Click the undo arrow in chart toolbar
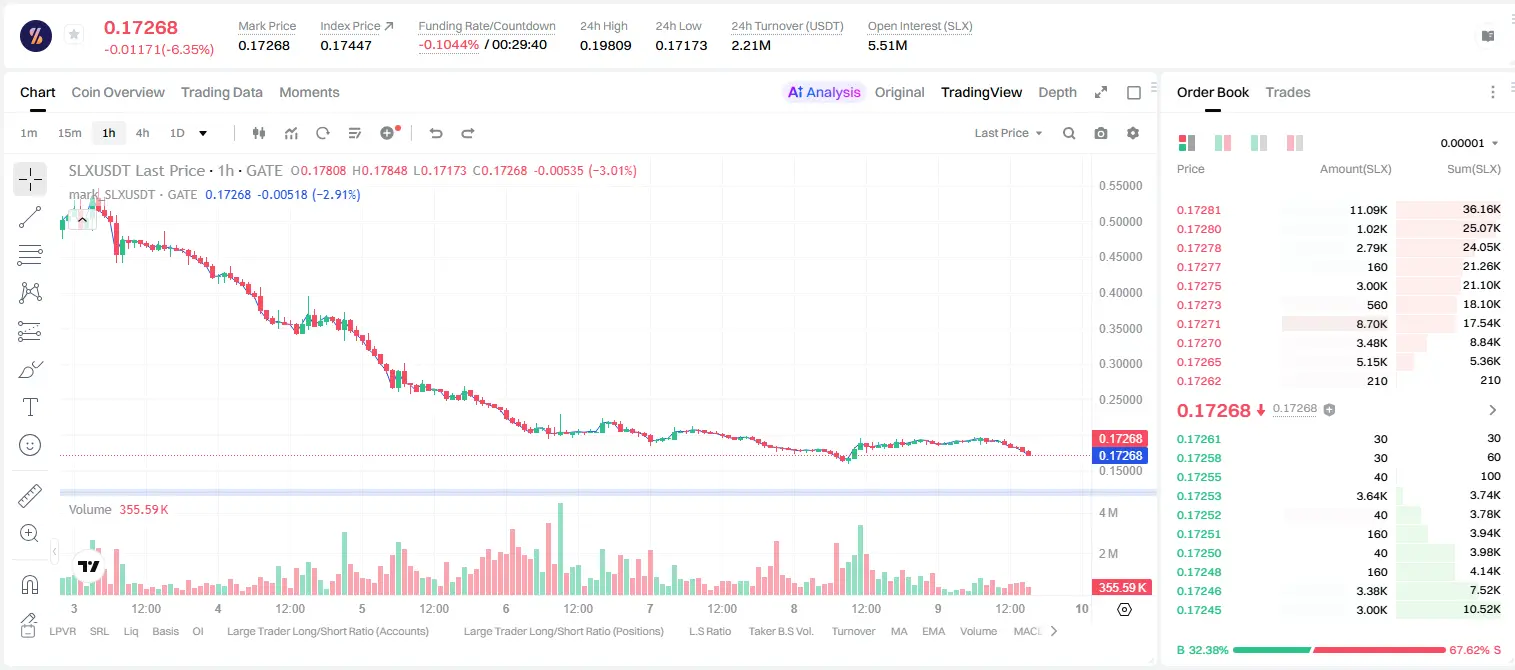1515x670 pixels. (435, 133)
